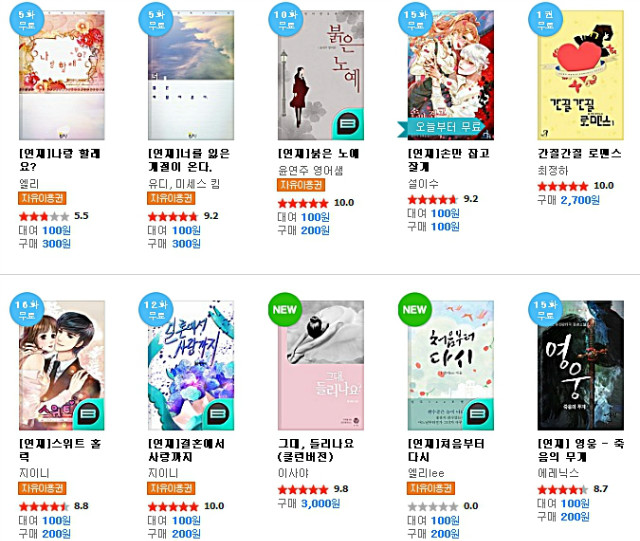This screenshot has width=640, height=541.
Task: Click author name 설이수
Action: [x=423, y=184]
